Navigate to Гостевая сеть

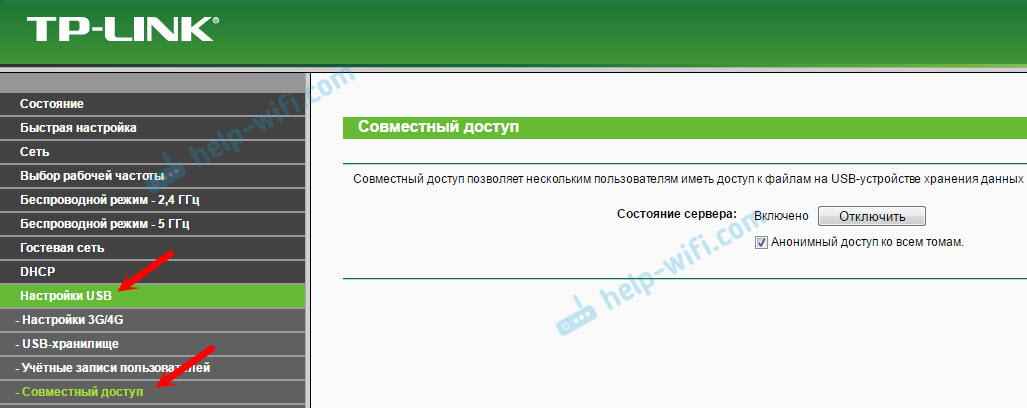point(62,248)
